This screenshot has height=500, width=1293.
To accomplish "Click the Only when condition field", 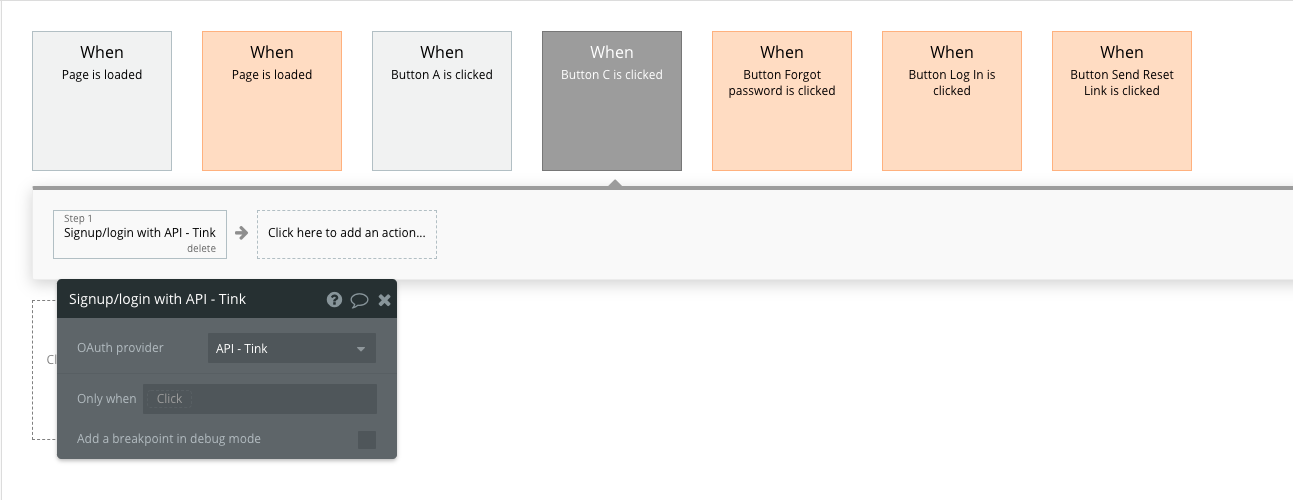I will [x=260, y=398].
